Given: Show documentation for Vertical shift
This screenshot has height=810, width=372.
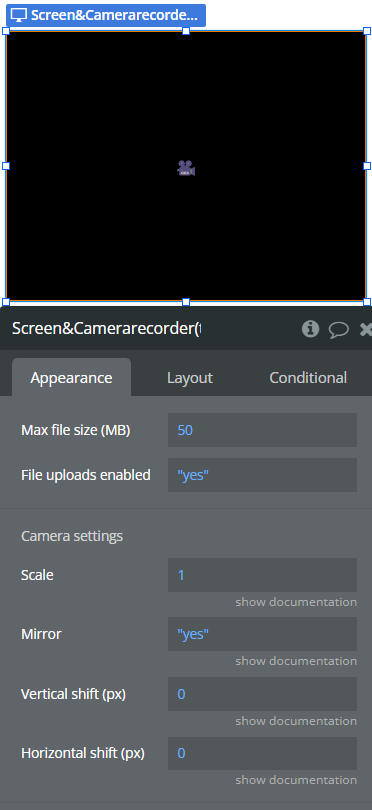Looking at the screenshot, I should (296, 721).
